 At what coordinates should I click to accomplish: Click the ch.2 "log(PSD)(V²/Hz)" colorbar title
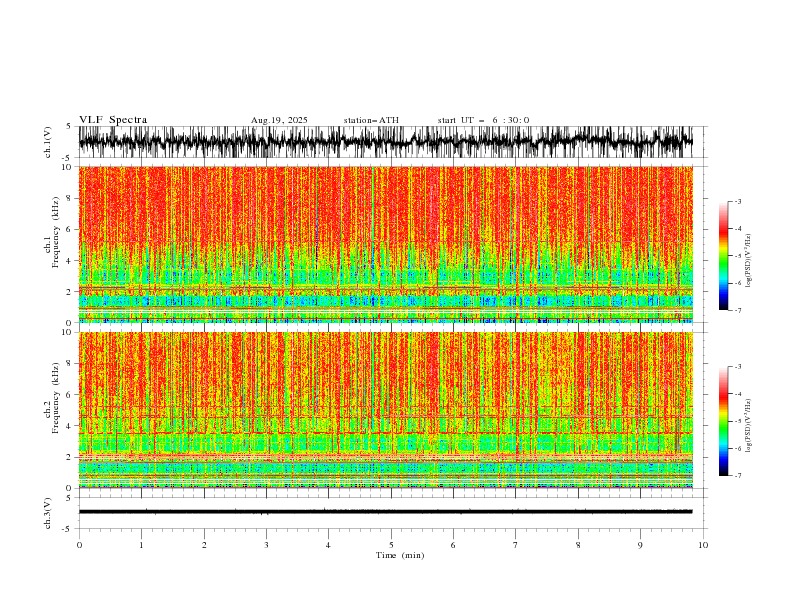click(x=749, y=426)
